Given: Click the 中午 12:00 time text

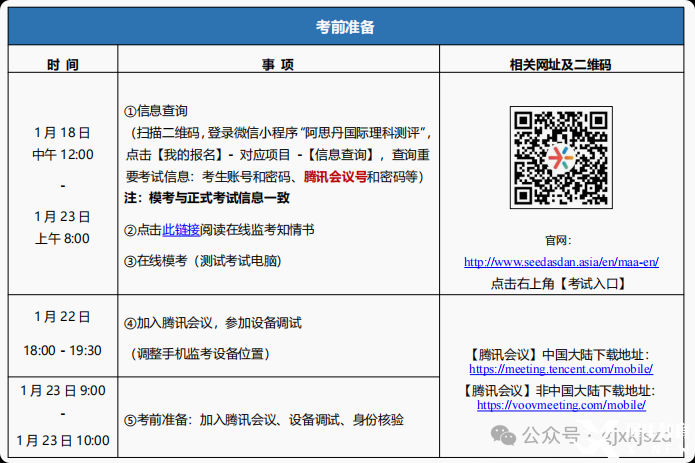Looking at the screenshot, I should (63, 155).
